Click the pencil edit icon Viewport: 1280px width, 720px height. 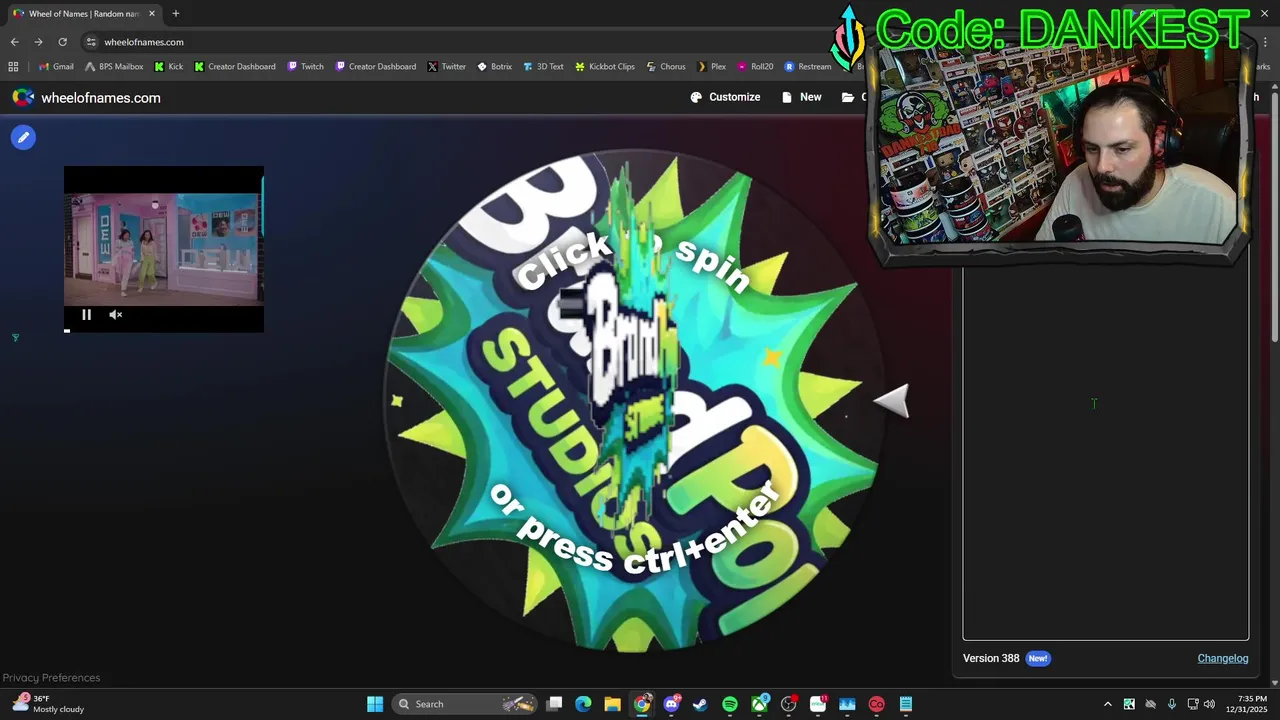point(23,137)
